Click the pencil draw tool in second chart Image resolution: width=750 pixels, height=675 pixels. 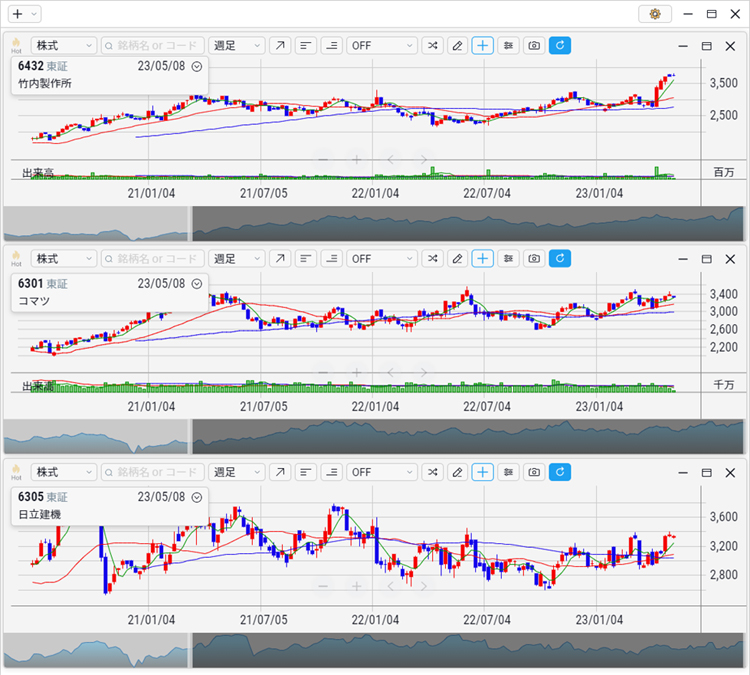coord(457,259)
